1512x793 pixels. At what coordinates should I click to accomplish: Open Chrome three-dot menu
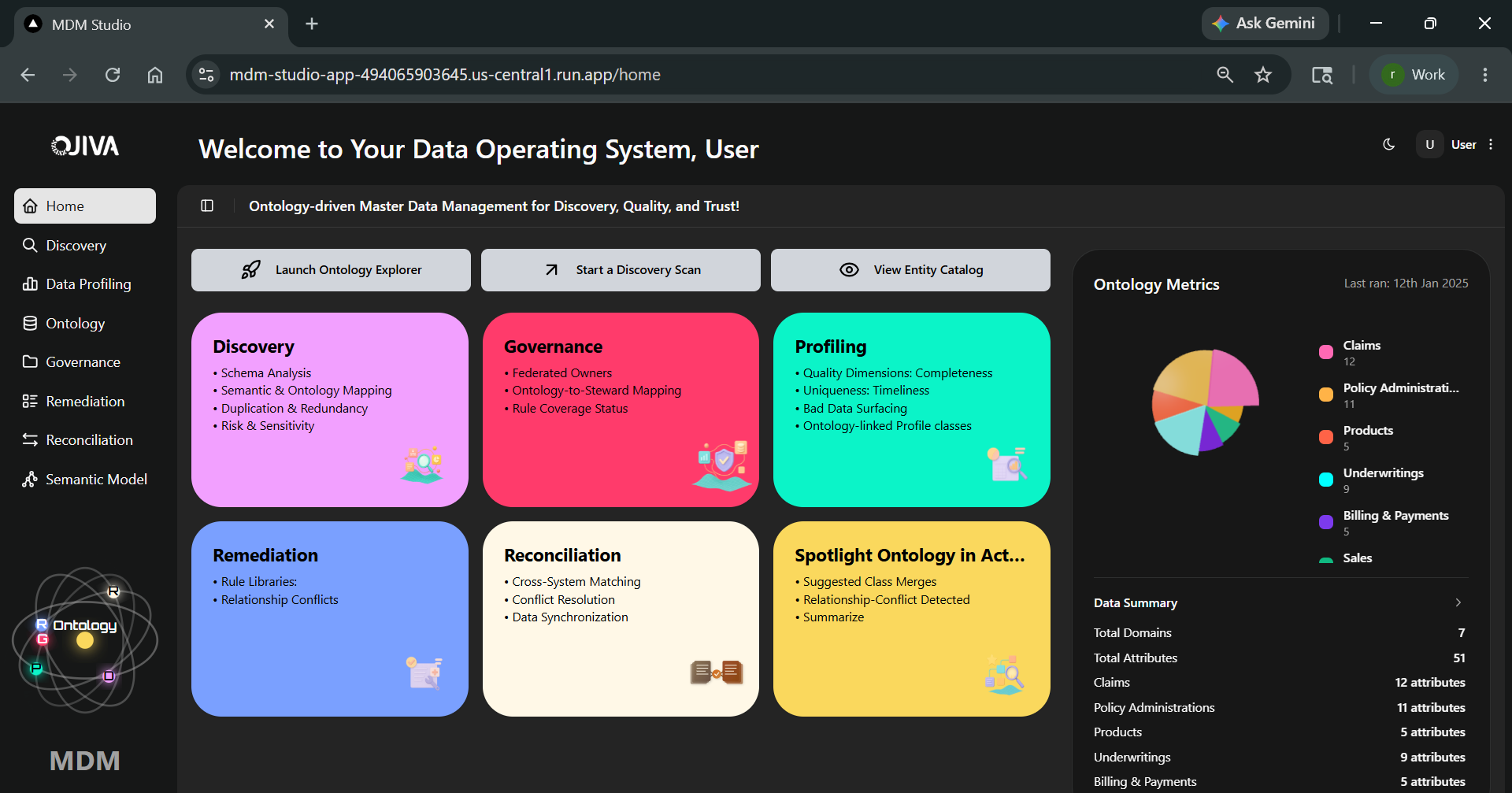click(x=1485, y=75)
